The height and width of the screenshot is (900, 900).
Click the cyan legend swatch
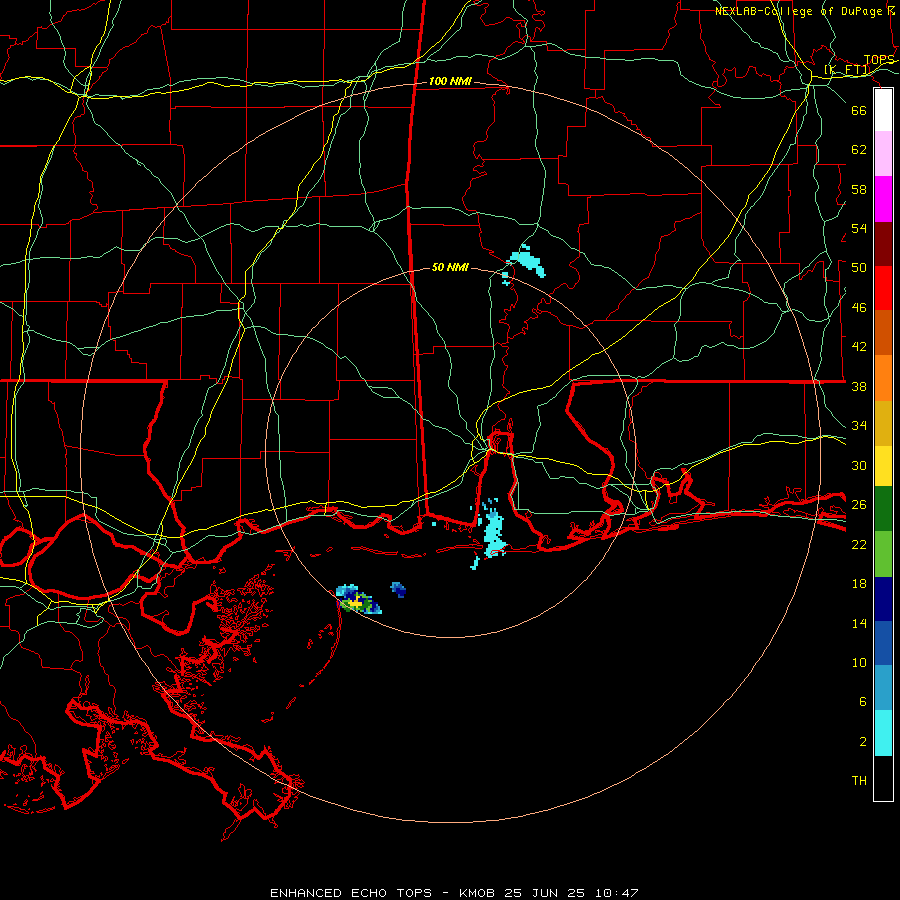[x=883, y=733]
